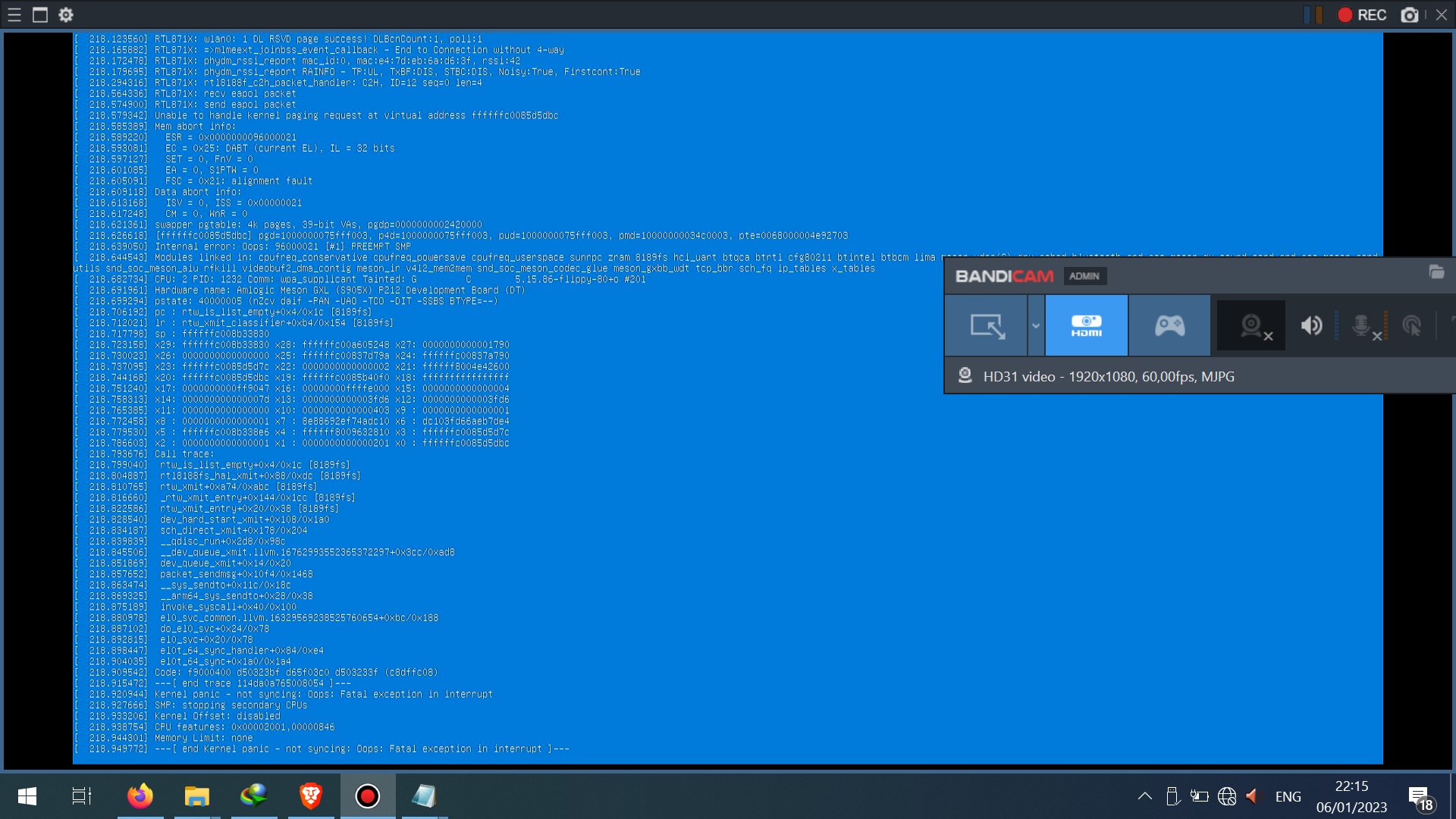Open Bandicam settings with the gear icon
1456x819 pixels.
(67, 14)
